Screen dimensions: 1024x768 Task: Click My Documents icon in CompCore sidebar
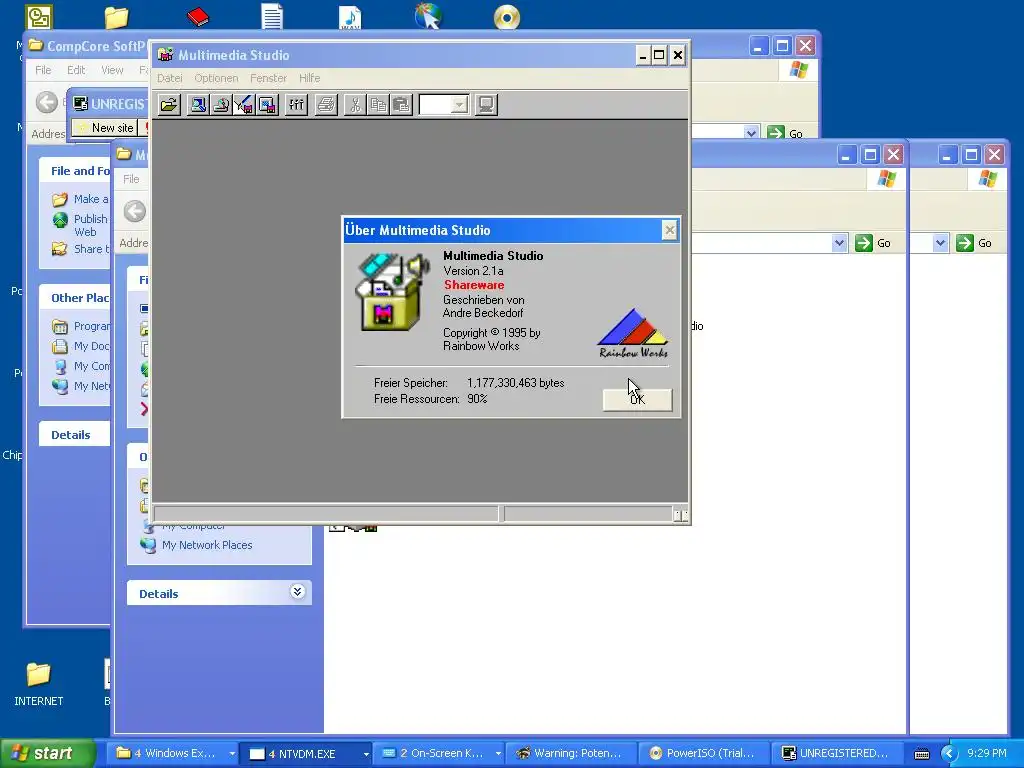coord(60,346)
